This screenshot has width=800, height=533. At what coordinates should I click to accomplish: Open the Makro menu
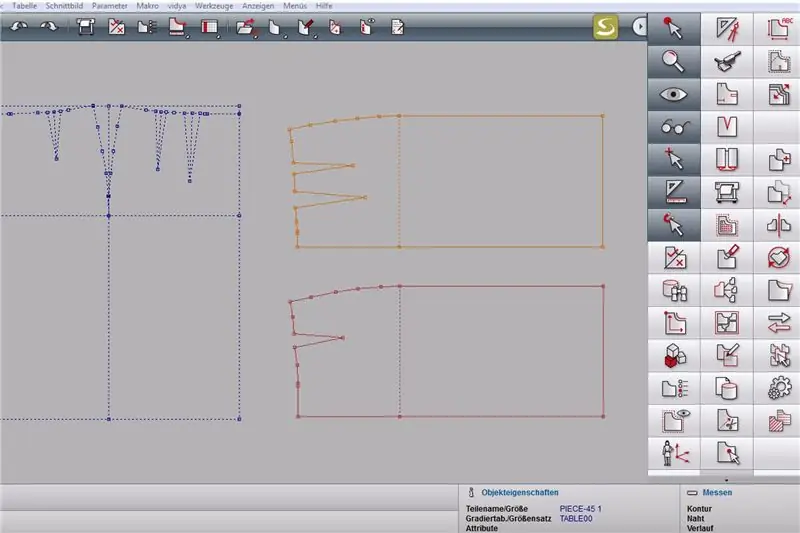147,6
